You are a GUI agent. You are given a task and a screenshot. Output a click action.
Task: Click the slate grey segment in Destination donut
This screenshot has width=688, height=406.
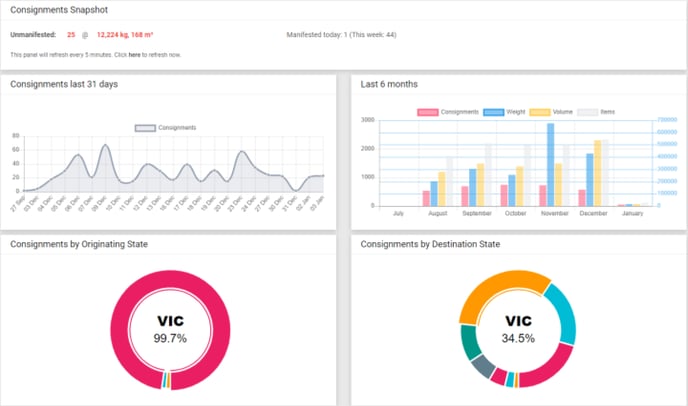click(484, 366)
